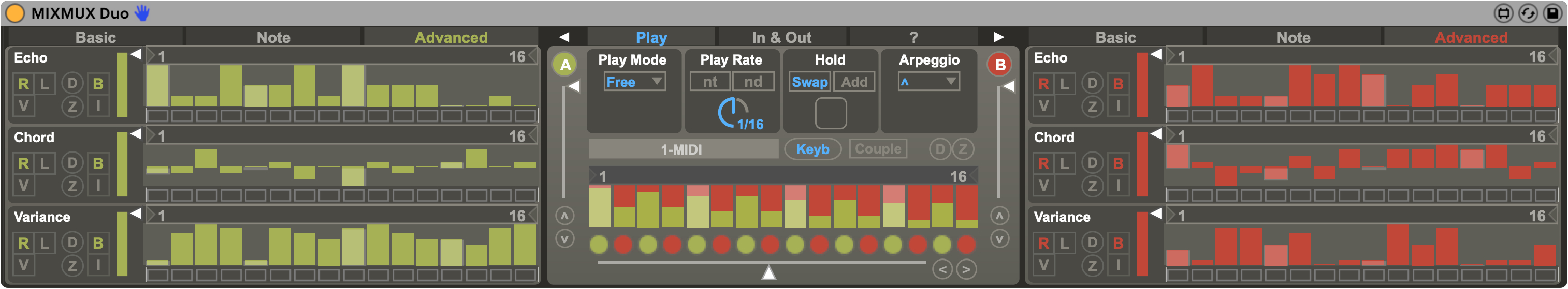Click the device save preset icon
This screenshot has width=1568, height=289.
1553,13
